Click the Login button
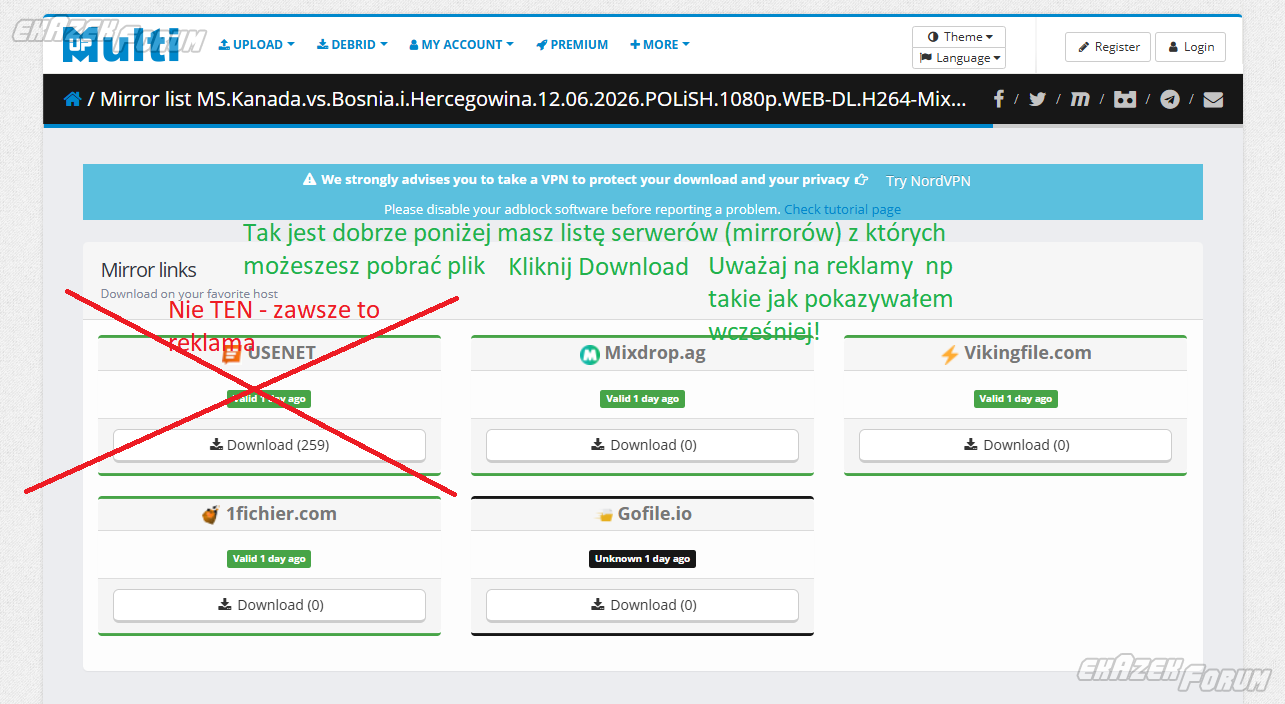The height and width of the screenshot is (704, 1285). click(1190, 47)
